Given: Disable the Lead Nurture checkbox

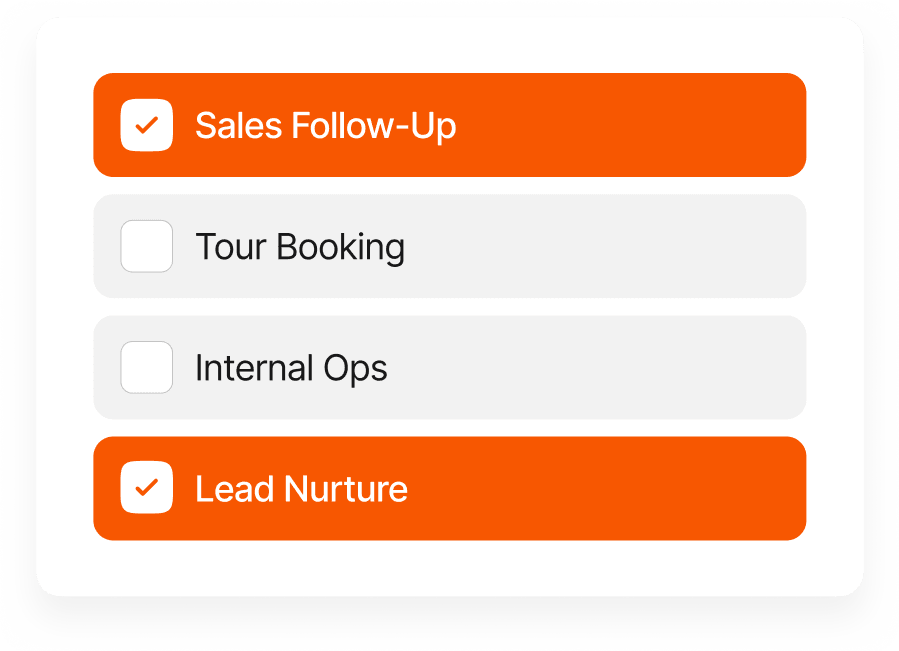Looking at the screenshot, I should click(147, 488).
